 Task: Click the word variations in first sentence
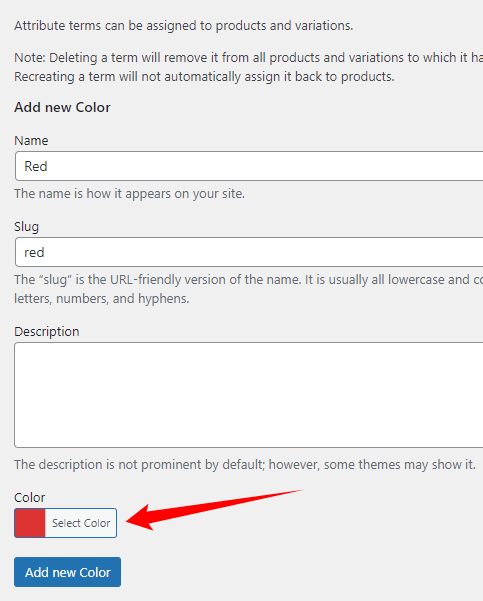(x=324, y=26)
